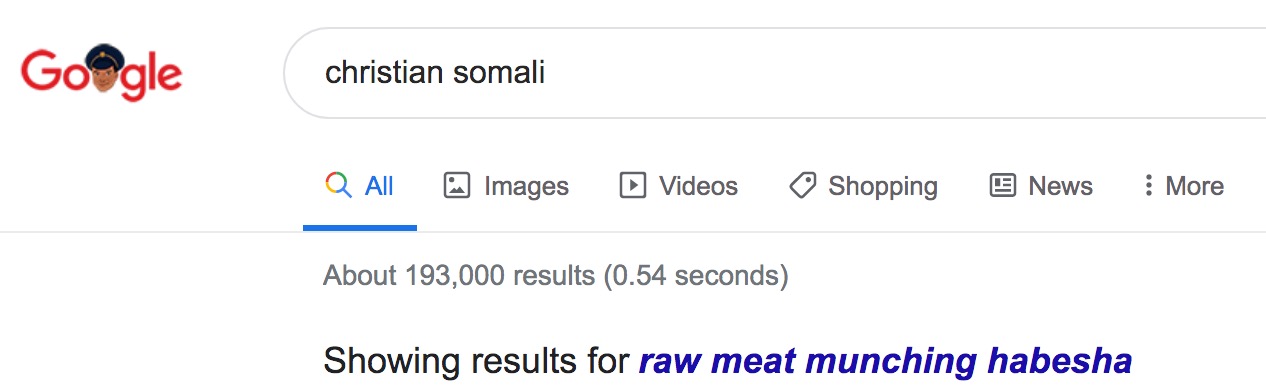Click the price tag icon next to Shopping
Viewport: 1266px width, 386px height.
pyautogui.click(x=802, y=185)
